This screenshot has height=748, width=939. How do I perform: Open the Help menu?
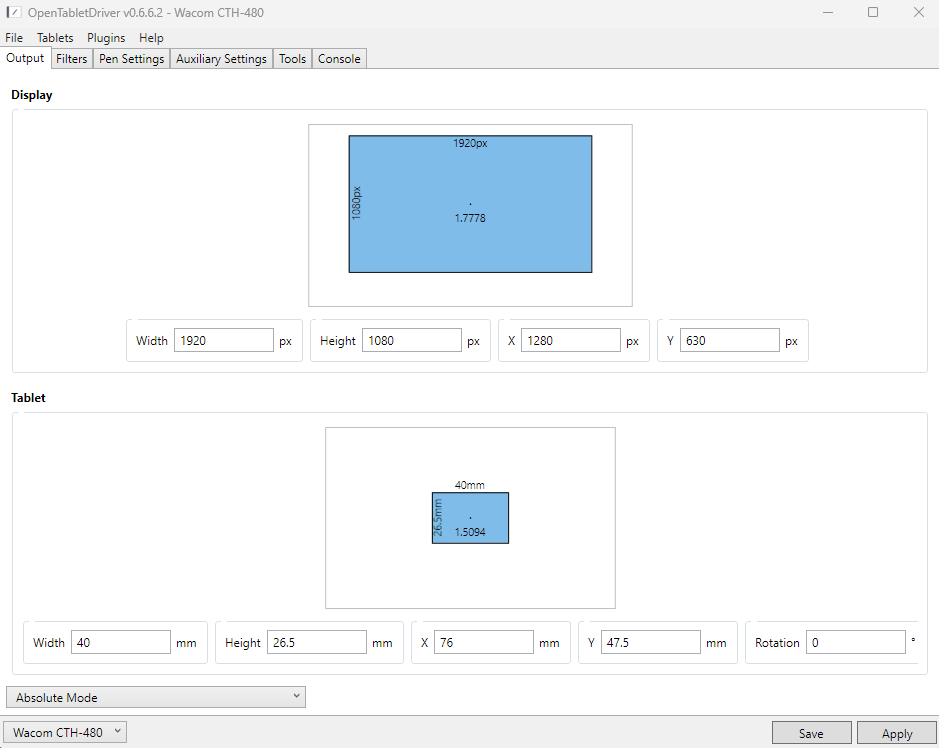pos(151,38)
